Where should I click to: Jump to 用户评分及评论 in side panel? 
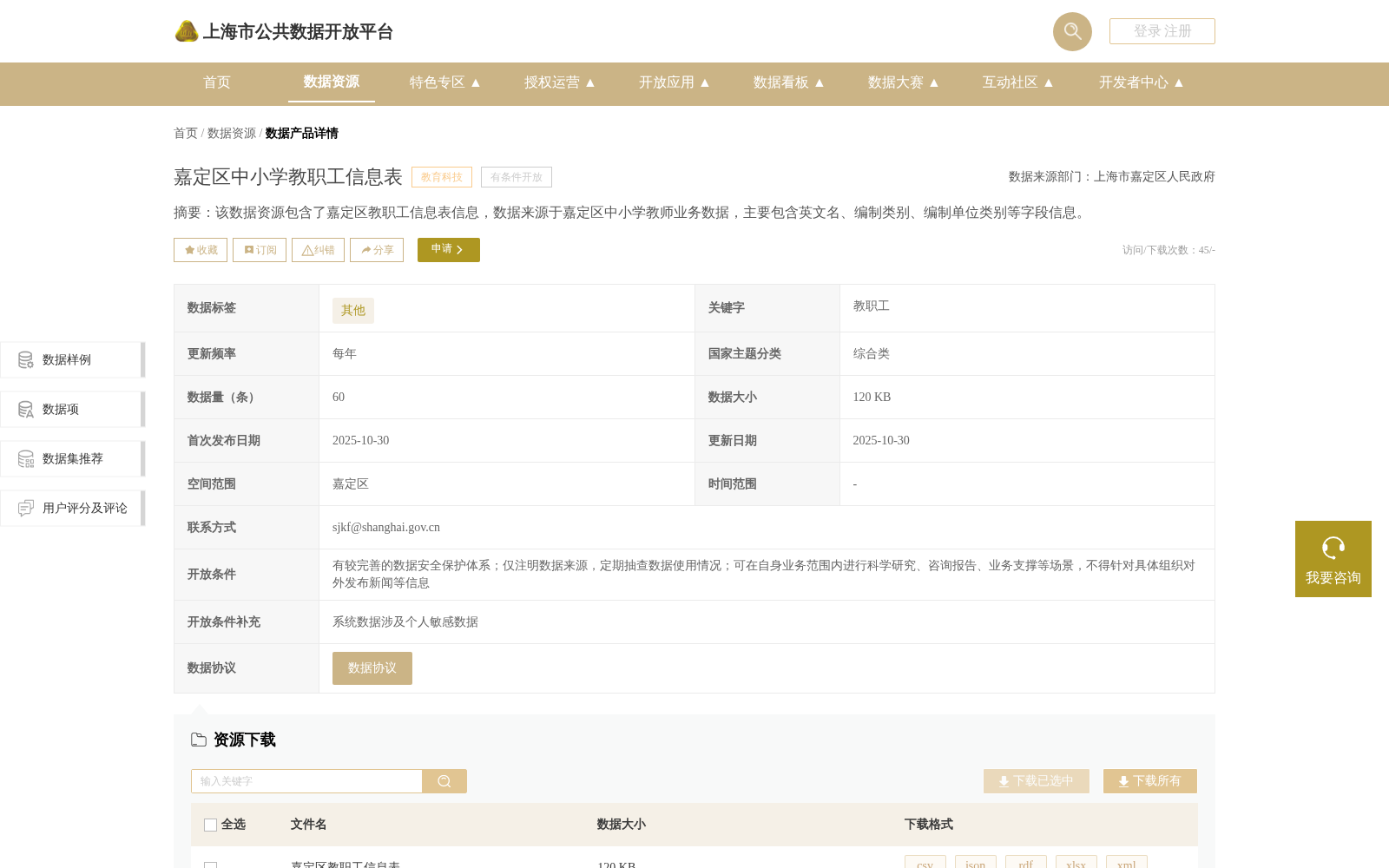[x=72, y=508]
